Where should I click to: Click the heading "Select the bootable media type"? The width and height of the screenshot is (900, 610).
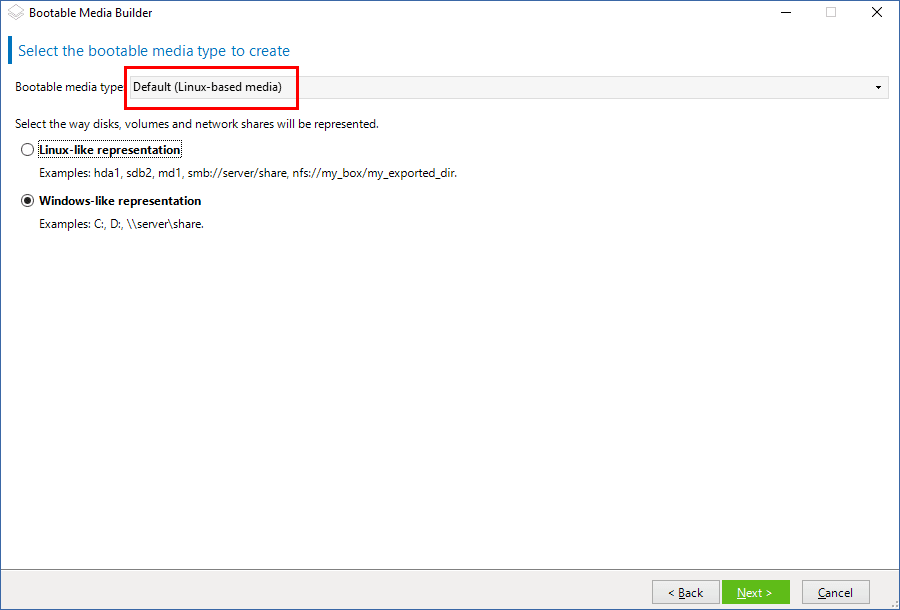[154, 51]
